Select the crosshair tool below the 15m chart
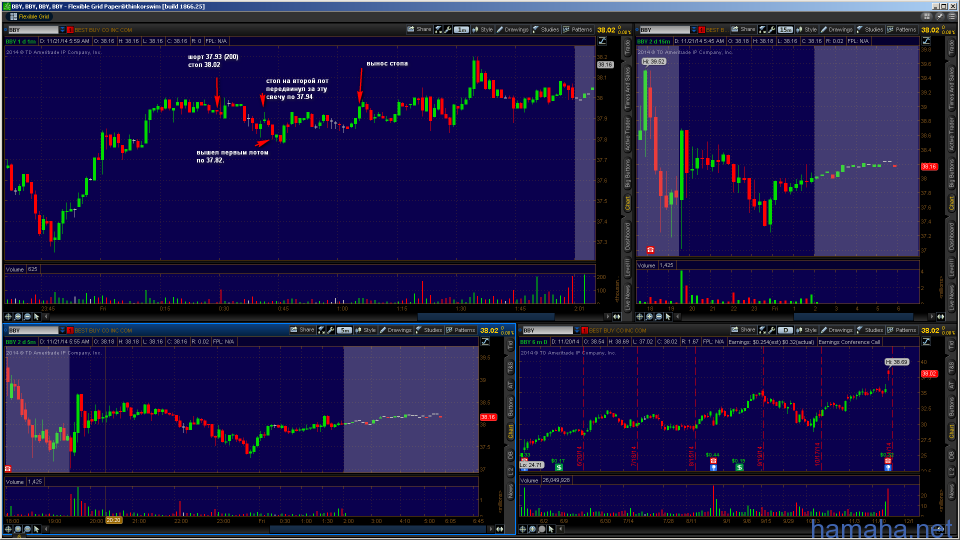Viewport: 960px width, 540px height. pyautogui.click(x=640, y=317)
